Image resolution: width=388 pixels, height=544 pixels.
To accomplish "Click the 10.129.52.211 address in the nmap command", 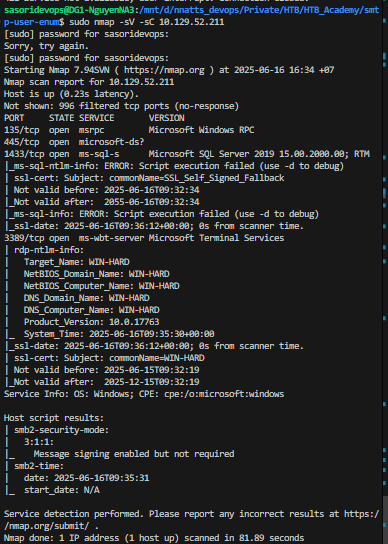I will [192, 22].
